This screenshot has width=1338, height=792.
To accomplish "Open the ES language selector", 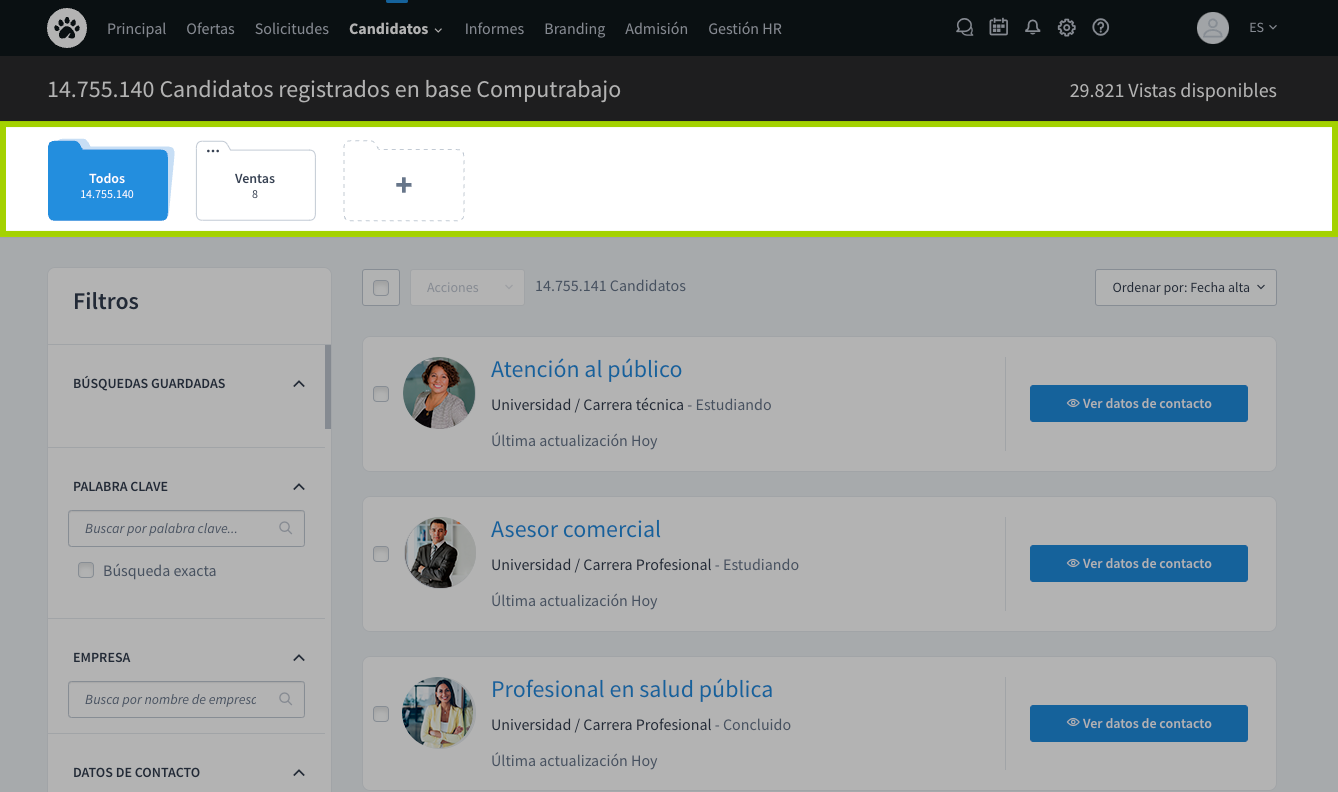I will coord(1263,28).
